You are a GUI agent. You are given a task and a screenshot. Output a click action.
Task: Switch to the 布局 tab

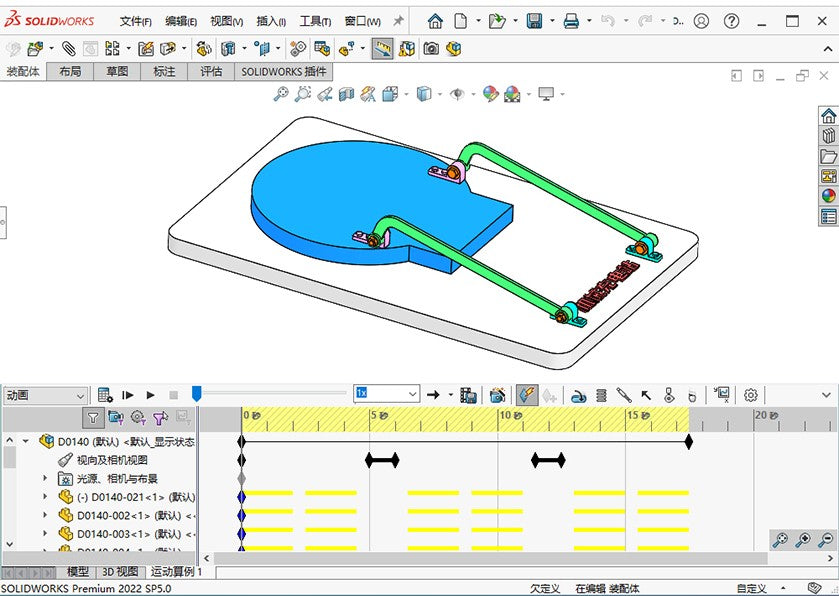(x=70, y=72)
